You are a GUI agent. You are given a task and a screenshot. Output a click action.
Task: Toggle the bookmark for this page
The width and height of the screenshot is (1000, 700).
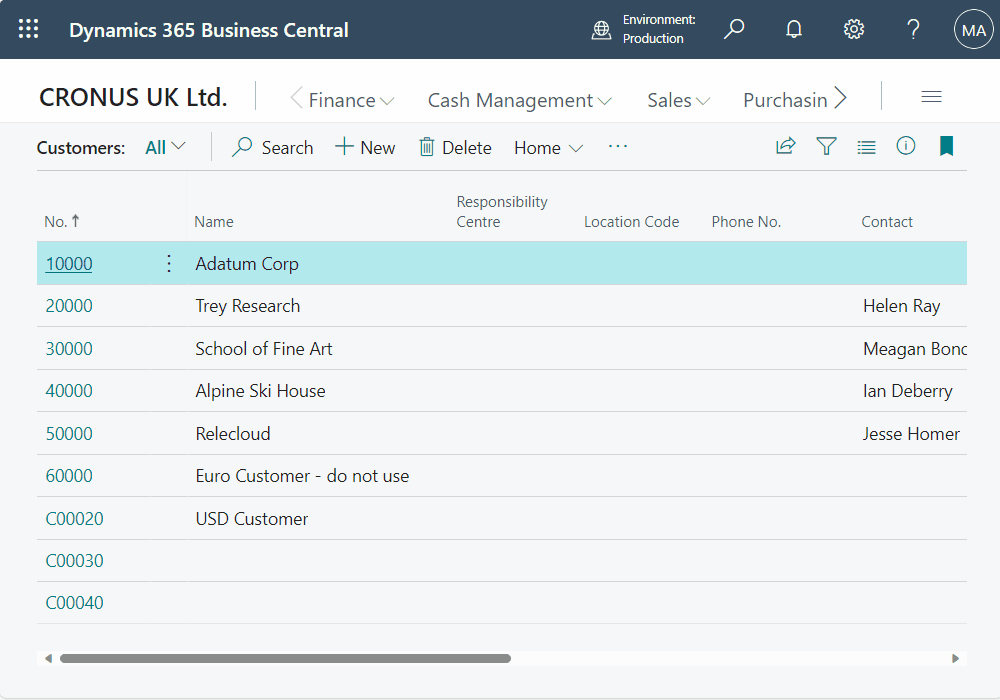click(x=946, y=147)
